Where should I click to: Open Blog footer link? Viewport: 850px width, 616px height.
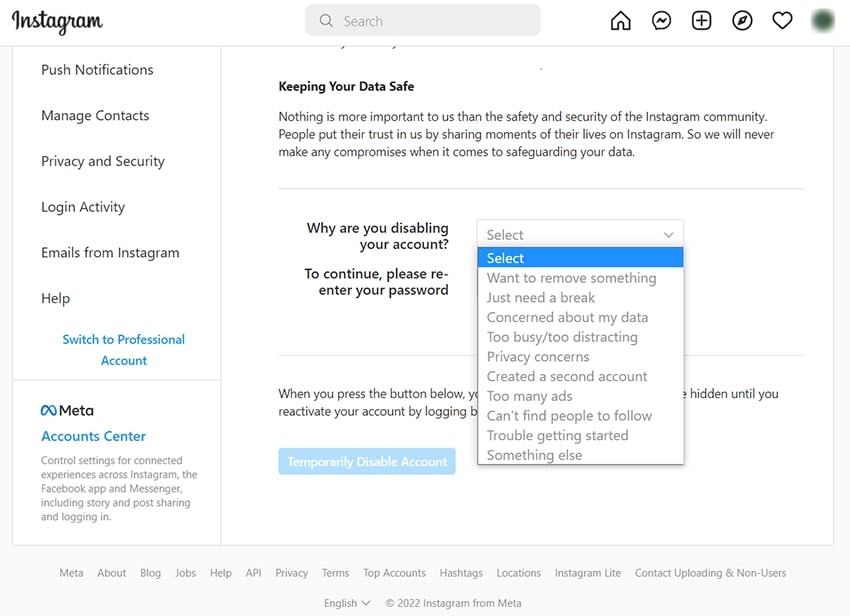point(150,573)
